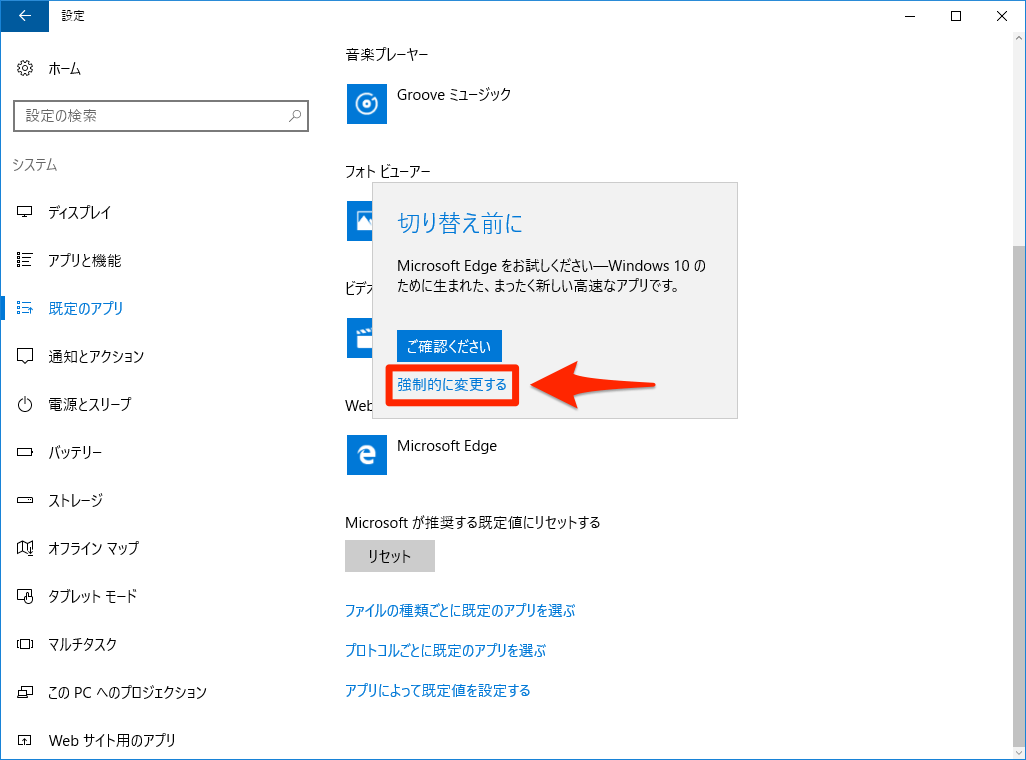Click the Microsoft Edge icon

[366, 455]
